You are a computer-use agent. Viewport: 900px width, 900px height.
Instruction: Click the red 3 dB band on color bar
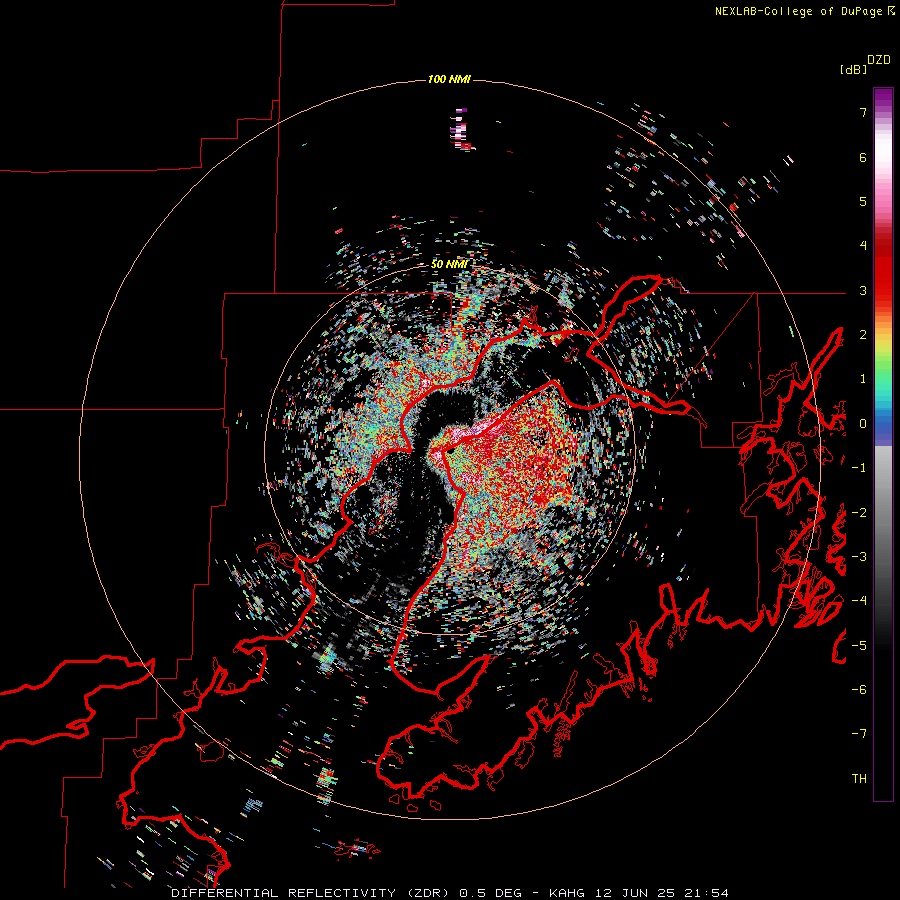883,290
